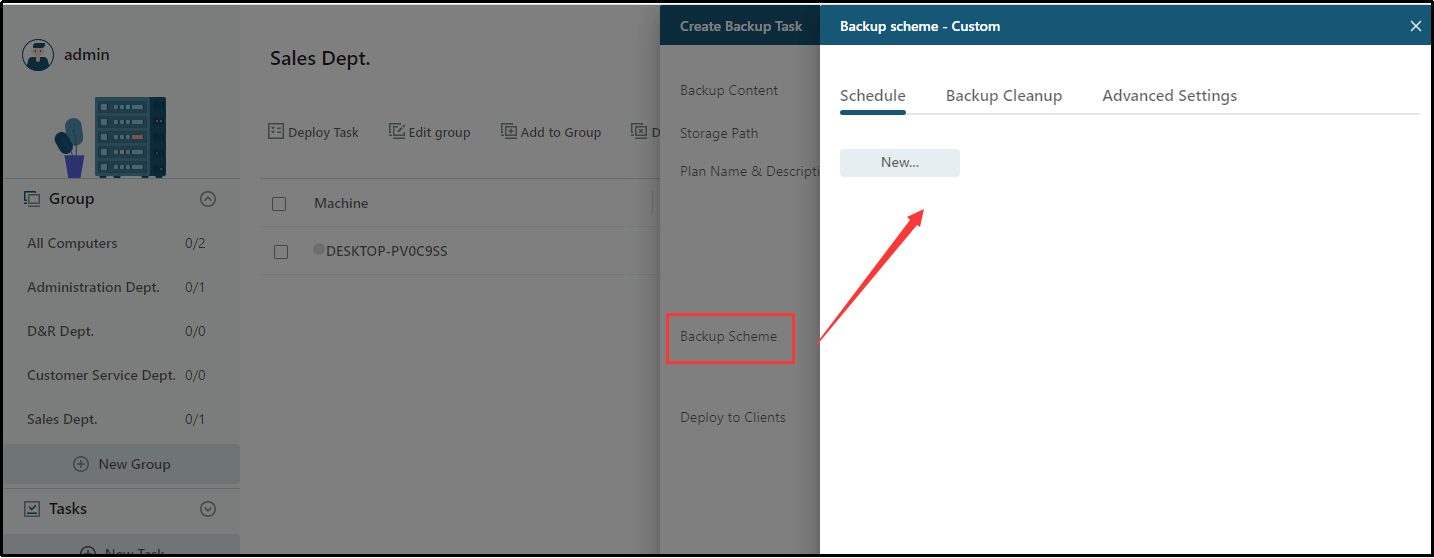Go to Deploy to Clients step
The image size is (1434, 558).
coord(732,417)
